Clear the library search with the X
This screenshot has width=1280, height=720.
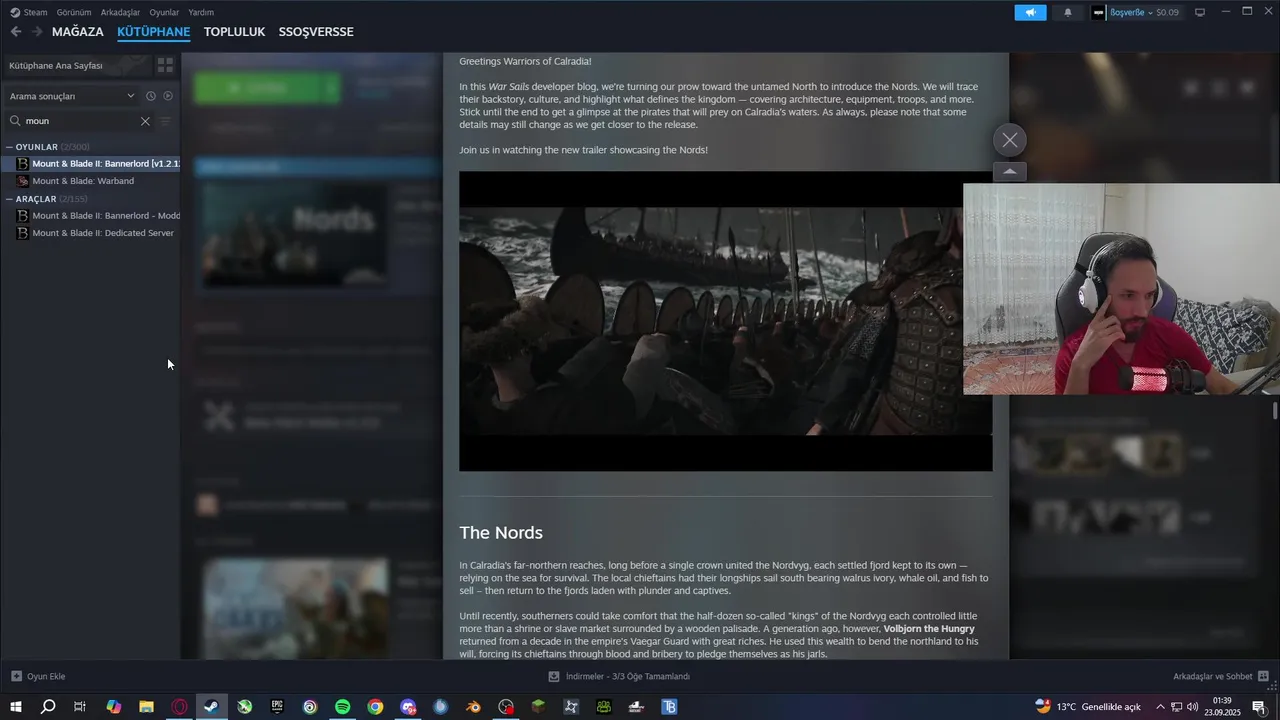(145, 121)
